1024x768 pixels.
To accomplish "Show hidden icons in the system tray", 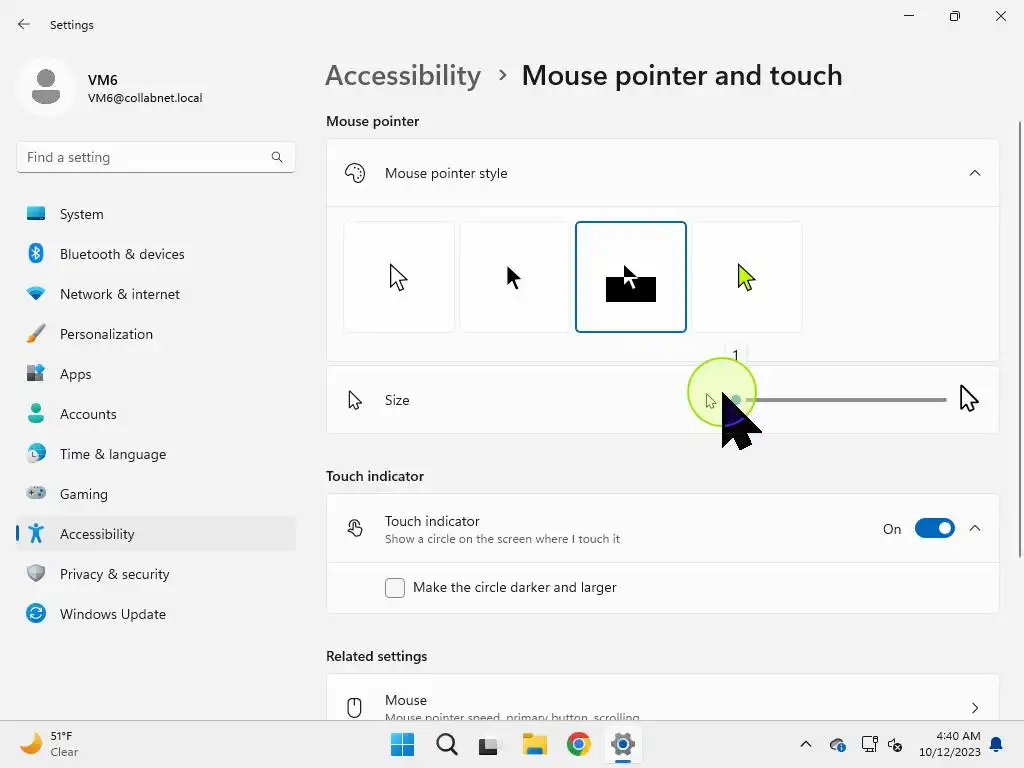I will (x=806, y=744).
